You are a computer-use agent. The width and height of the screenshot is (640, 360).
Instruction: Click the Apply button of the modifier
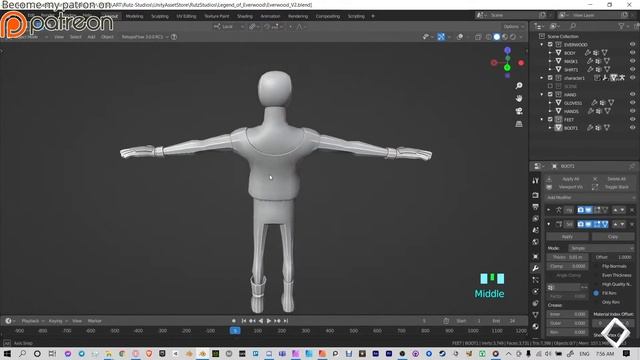coord(567,237)
